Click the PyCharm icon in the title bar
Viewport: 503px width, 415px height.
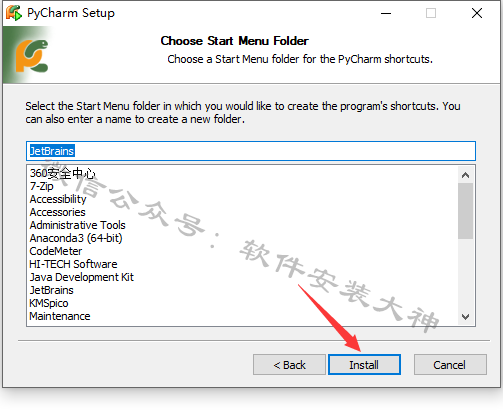(x=14, y=13)
